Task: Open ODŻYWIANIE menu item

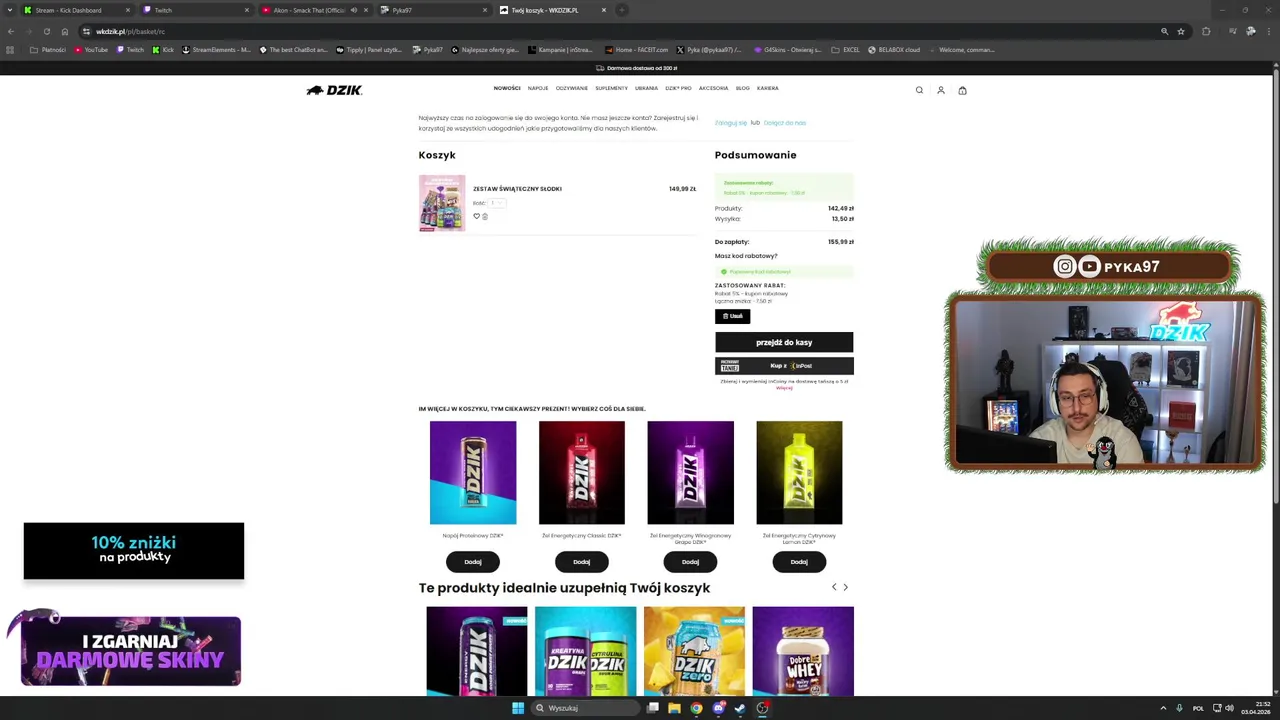Action: (572, 88)
